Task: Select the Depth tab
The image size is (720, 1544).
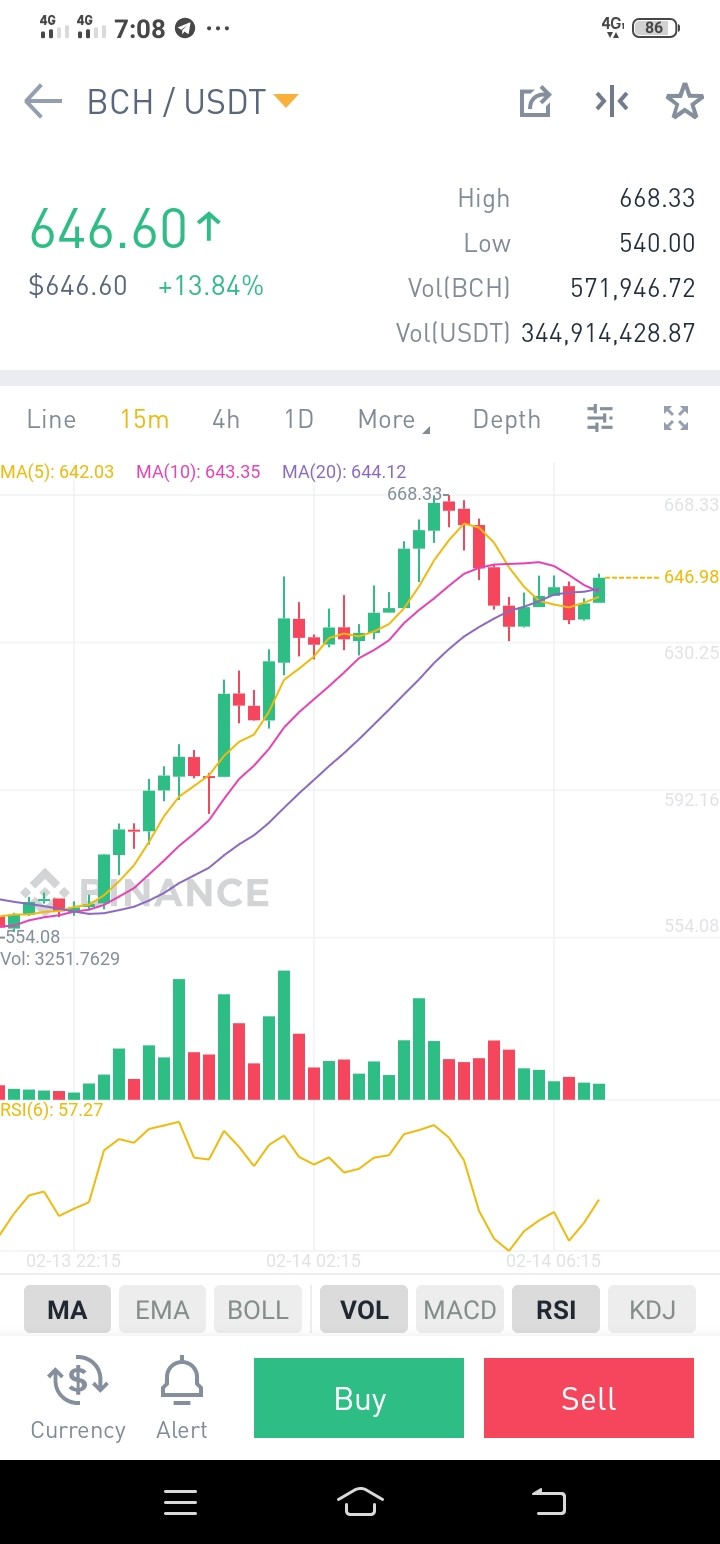Action: [x=507, y=419]
